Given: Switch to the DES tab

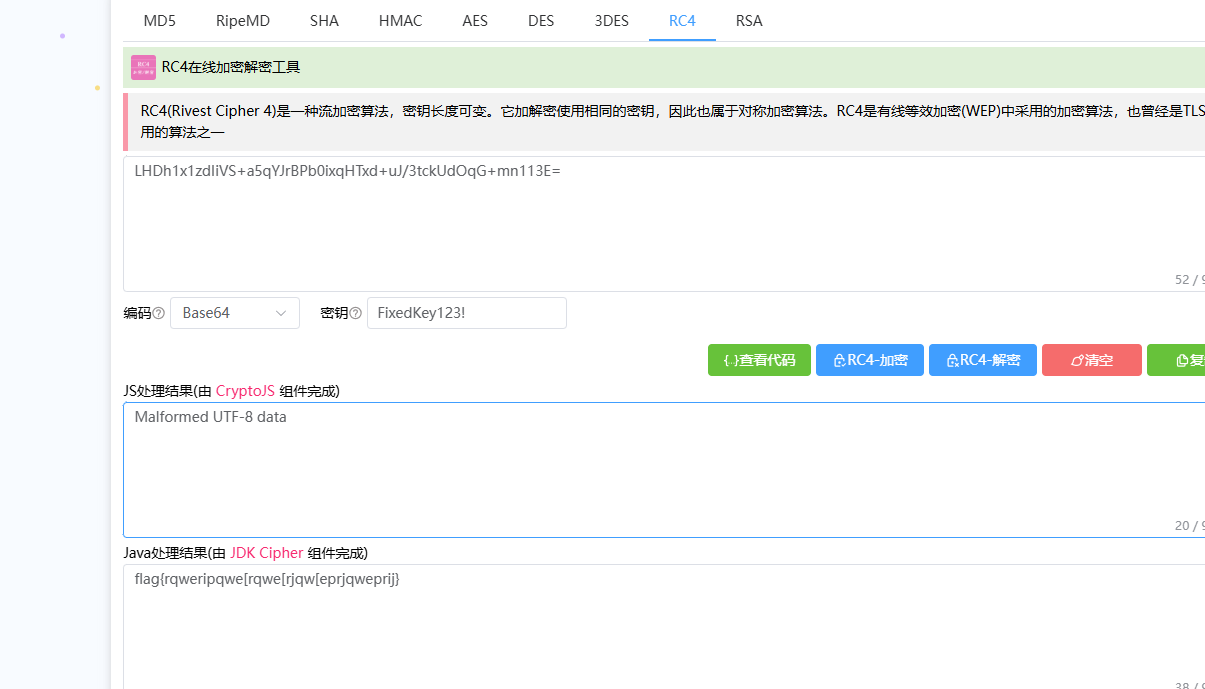Looking at the screenshot, I should [541, 21].
